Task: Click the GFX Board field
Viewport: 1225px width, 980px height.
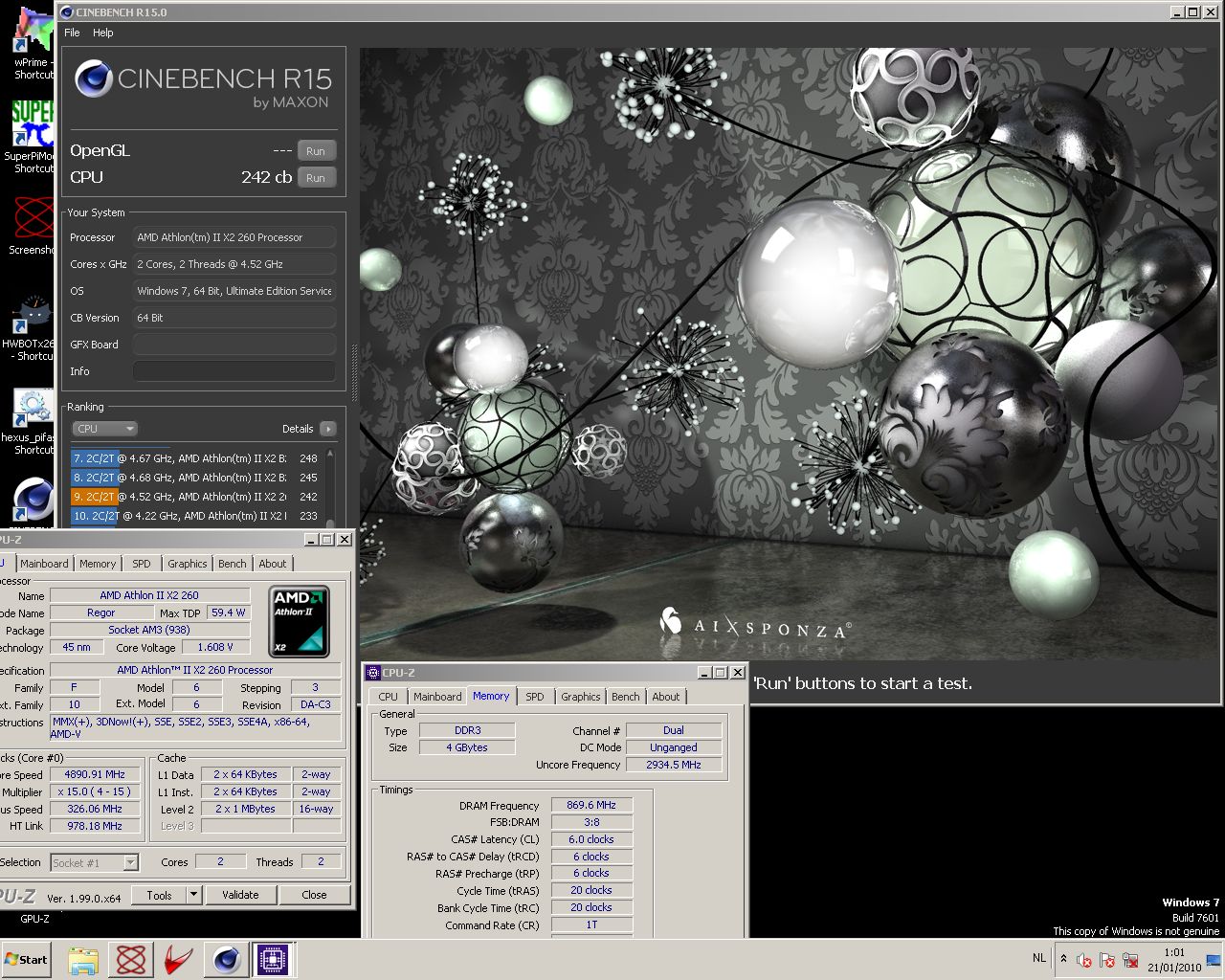Action: click(x=234, y=345)
